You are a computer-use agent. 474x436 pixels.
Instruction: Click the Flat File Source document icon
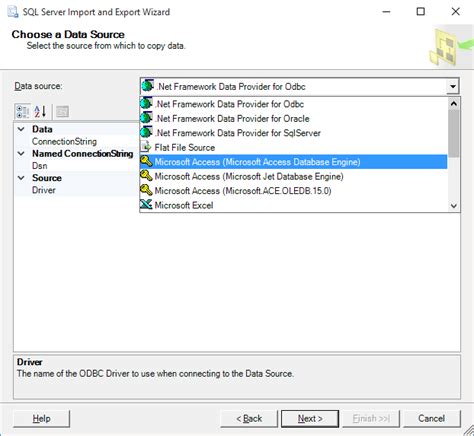[146, 147]
